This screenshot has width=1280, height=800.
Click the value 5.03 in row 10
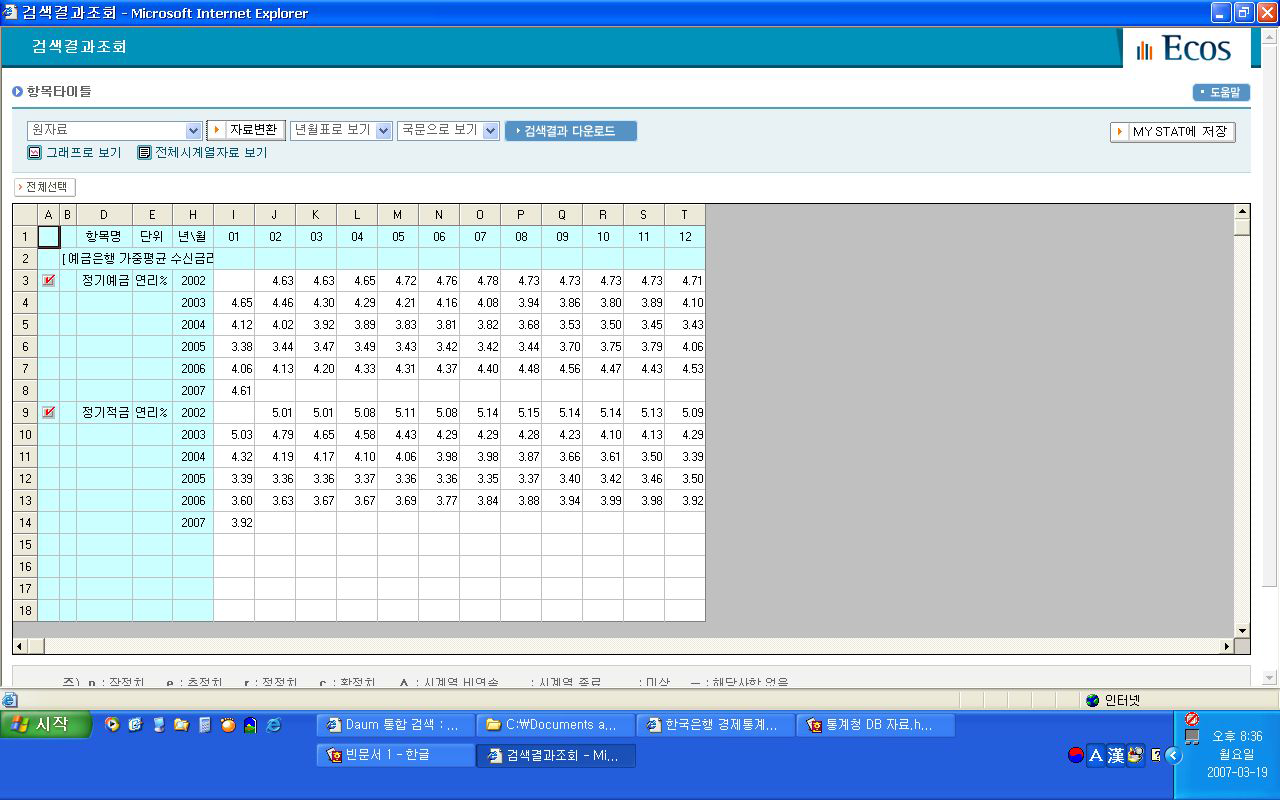pos(234,435)
